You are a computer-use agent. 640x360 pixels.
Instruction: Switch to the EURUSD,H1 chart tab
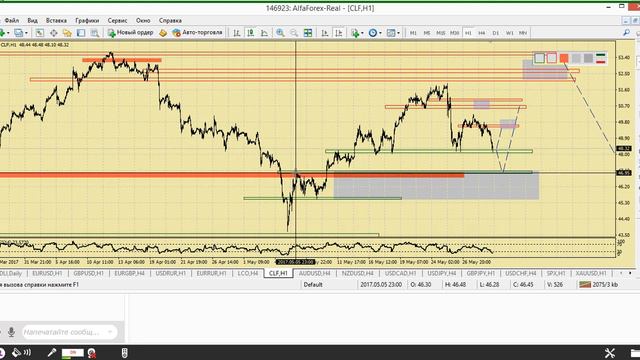click(47, 273)
